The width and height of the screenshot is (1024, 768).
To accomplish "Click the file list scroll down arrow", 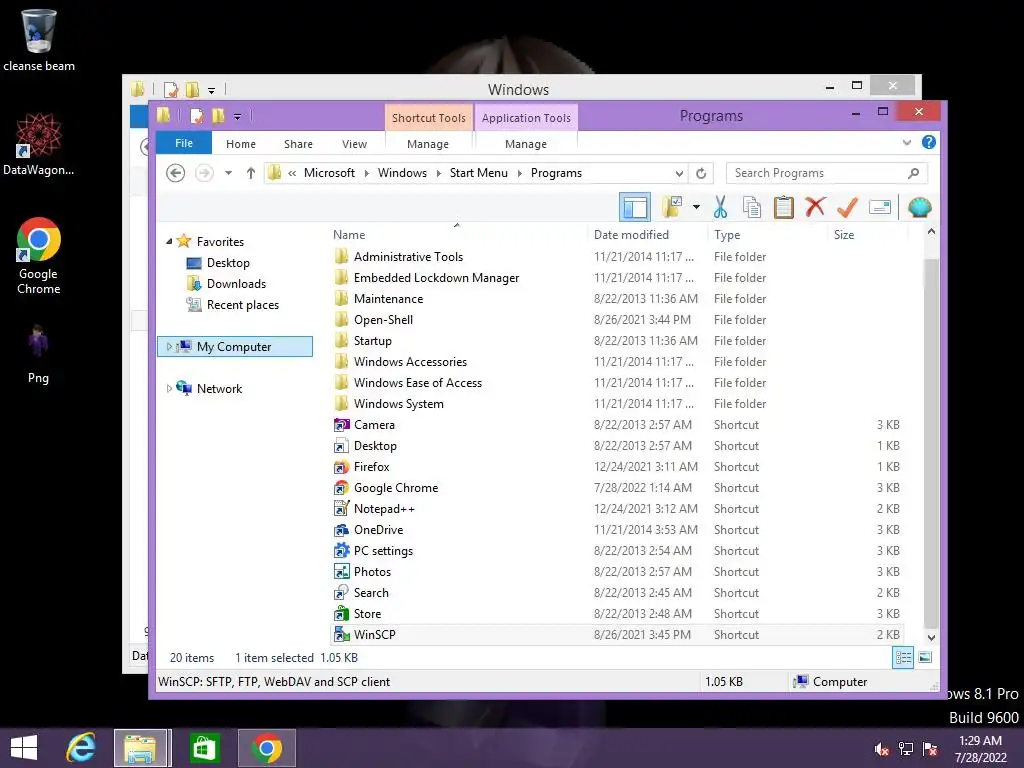I will (x=931, y=637).
